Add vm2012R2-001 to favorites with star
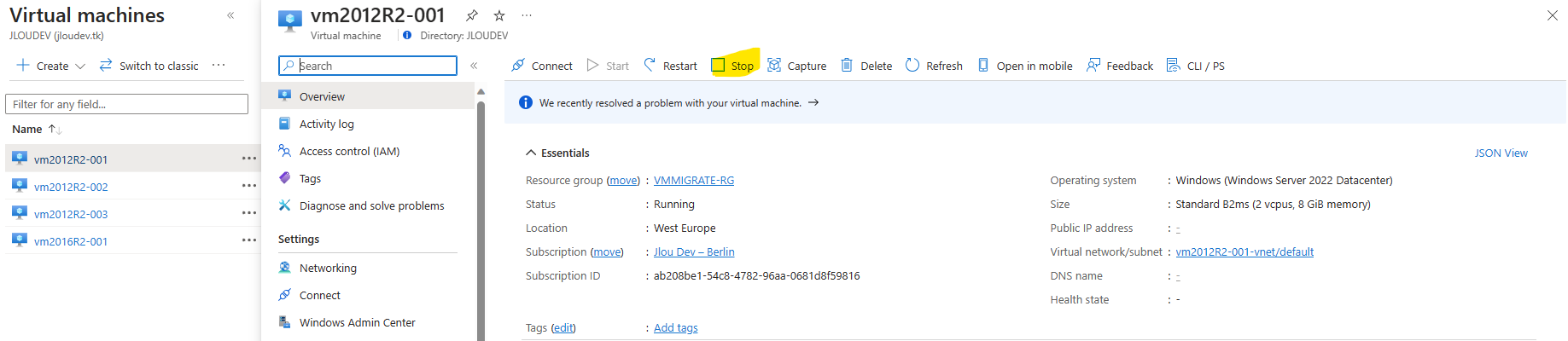 pyautogui.click(x=499, y=15)
